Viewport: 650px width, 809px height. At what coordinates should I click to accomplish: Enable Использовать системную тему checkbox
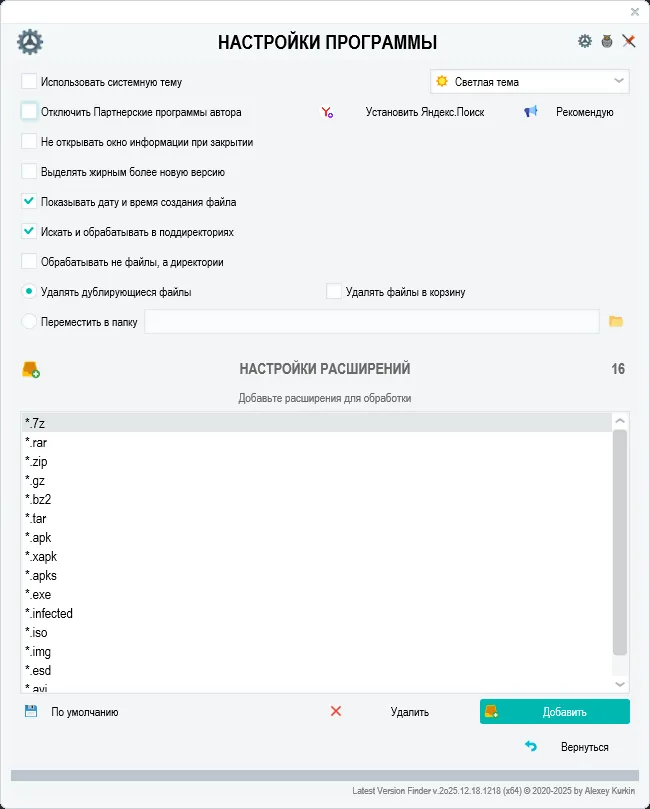point(29,82)
